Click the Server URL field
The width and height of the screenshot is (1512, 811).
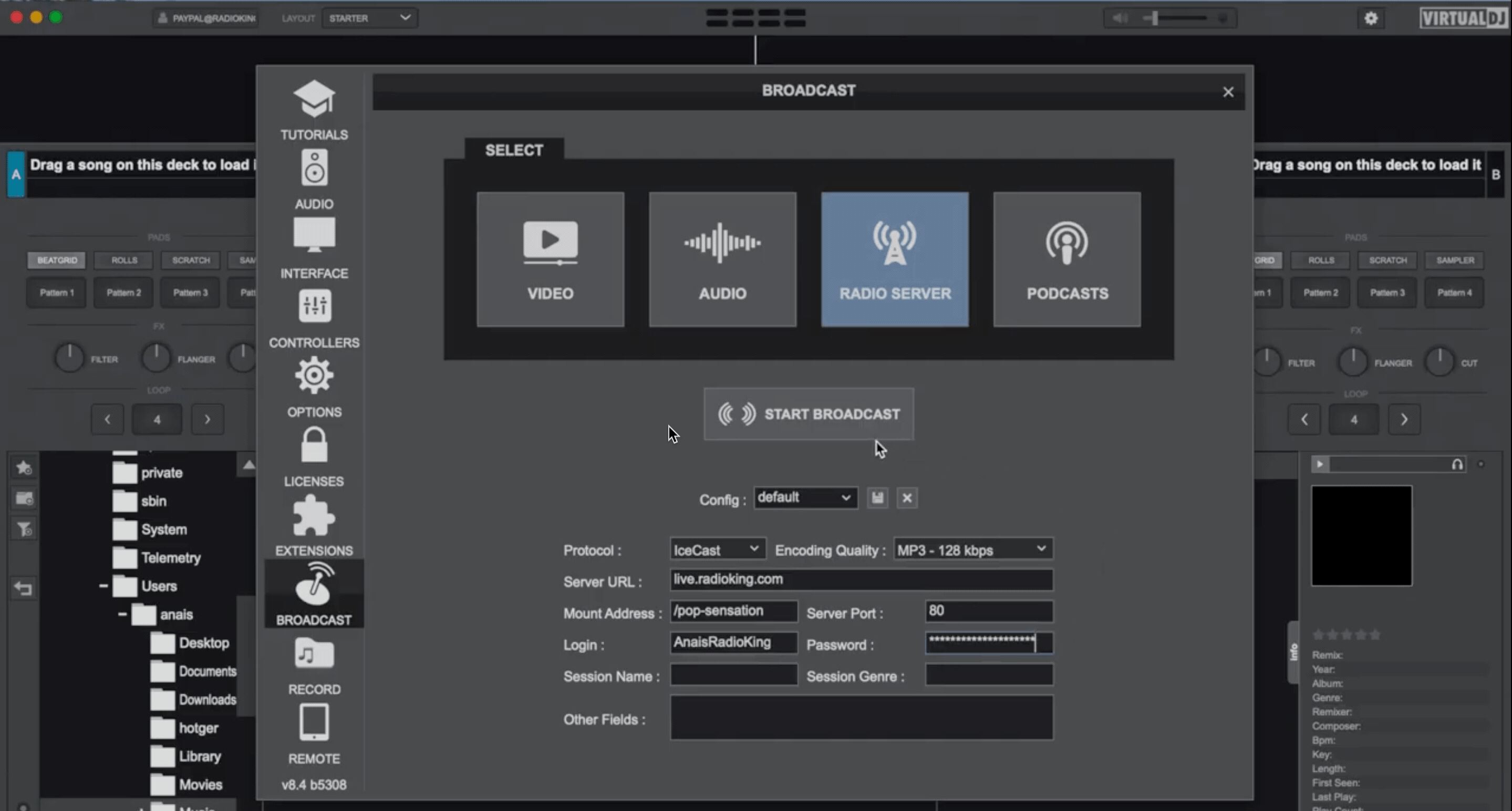click(x=861, y=580)
